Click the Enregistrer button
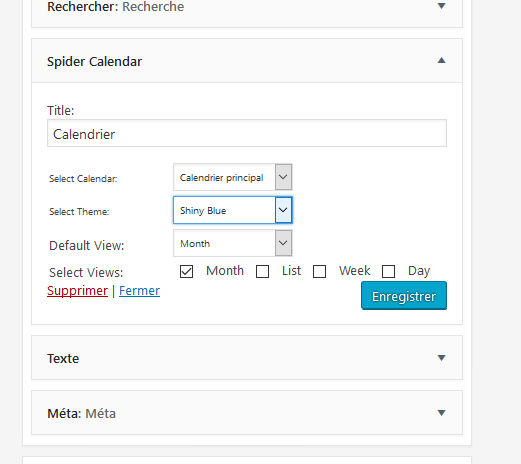Image resolution: width=521 pixels, height=464 pixels. [x=404, y=296]
